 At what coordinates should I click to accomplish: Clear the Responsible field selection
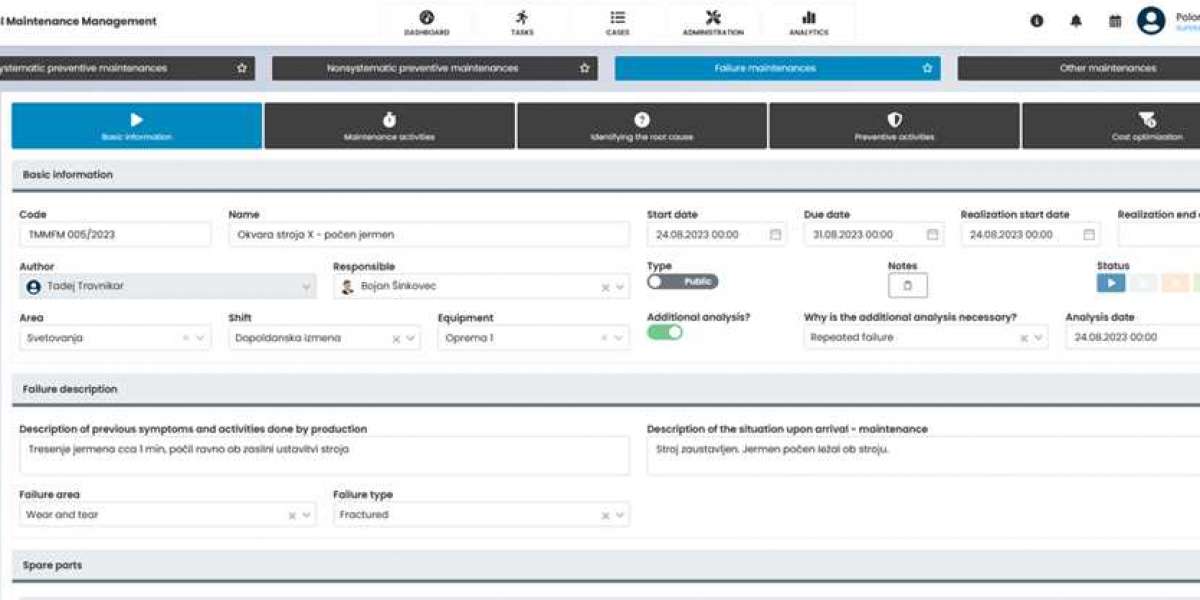pos(605,287)
